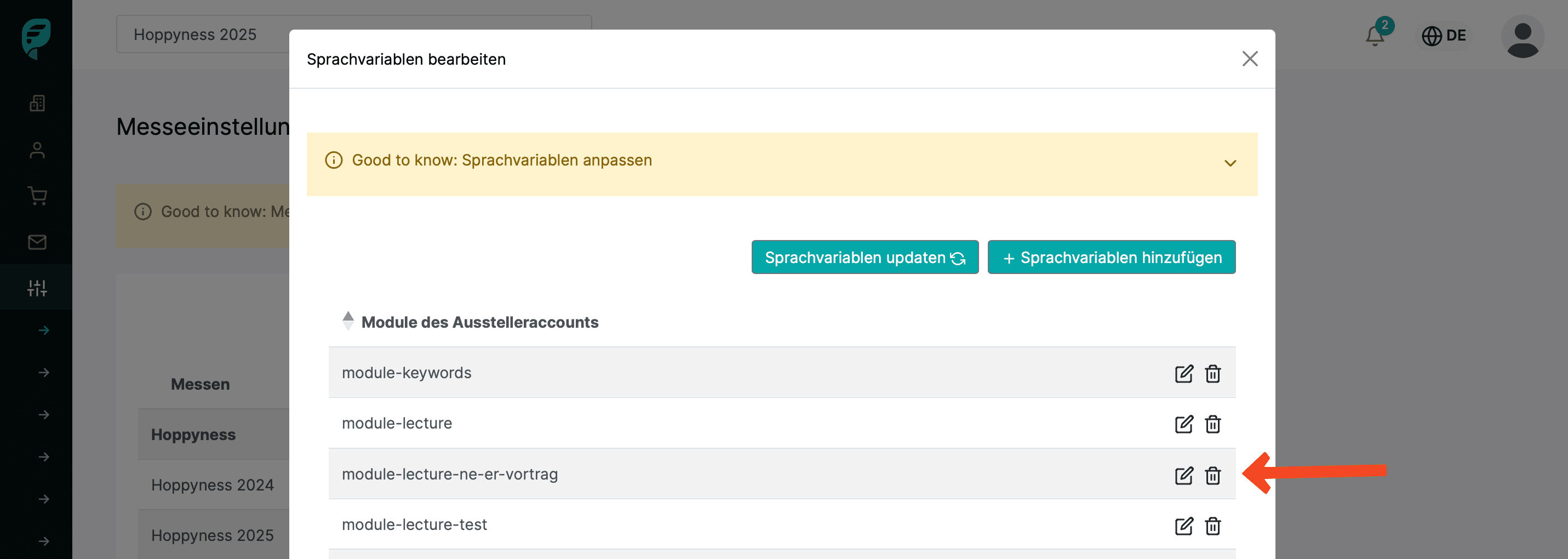Viewport: 1568px width, 559px height.
Task: Click module-lecture row text
Action: [396, 423]
